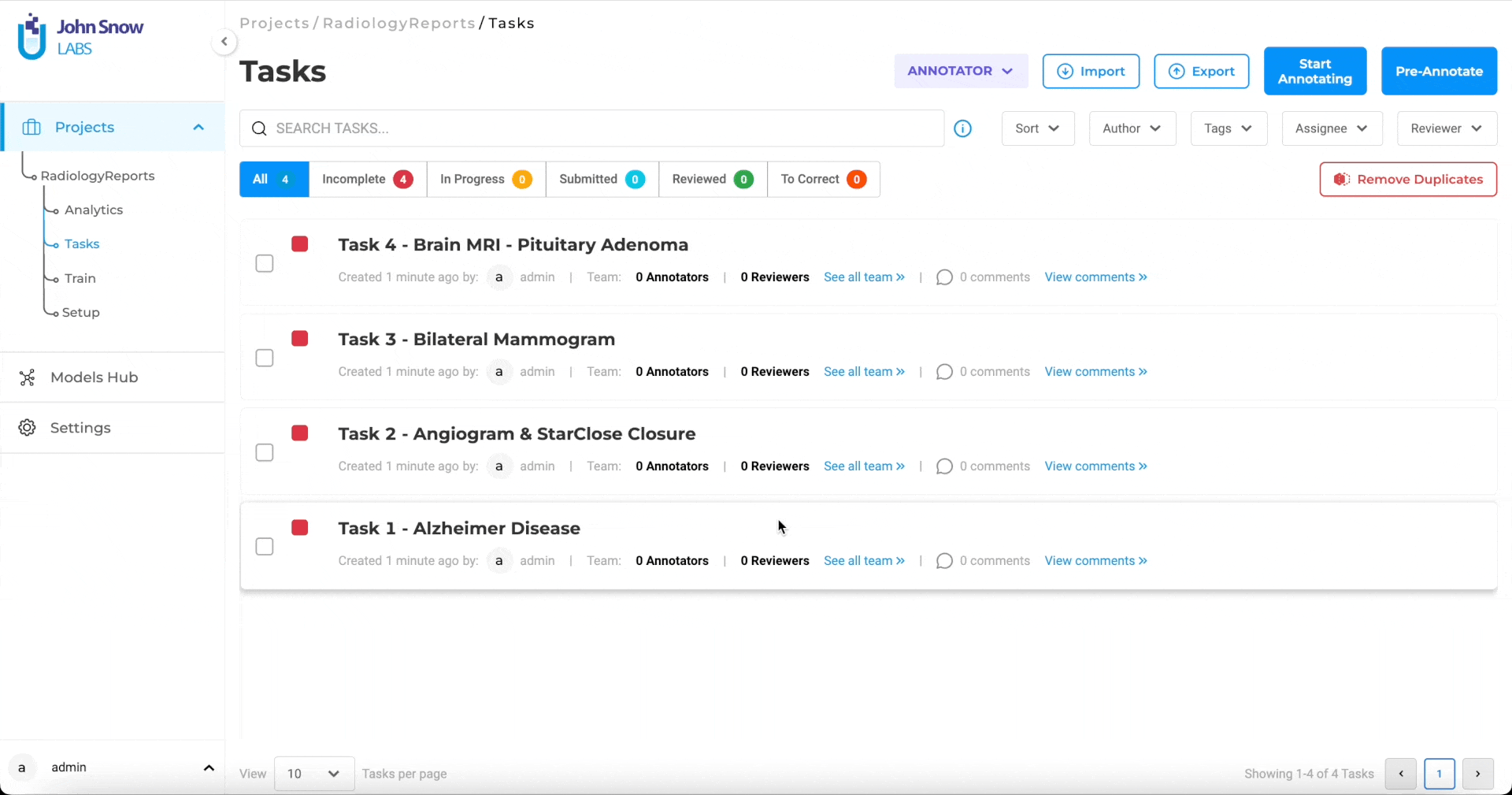Screen dimensions: 1512x795
Task: Click RadiologyReports in the breadcrumb
Action: coord(398,24)
